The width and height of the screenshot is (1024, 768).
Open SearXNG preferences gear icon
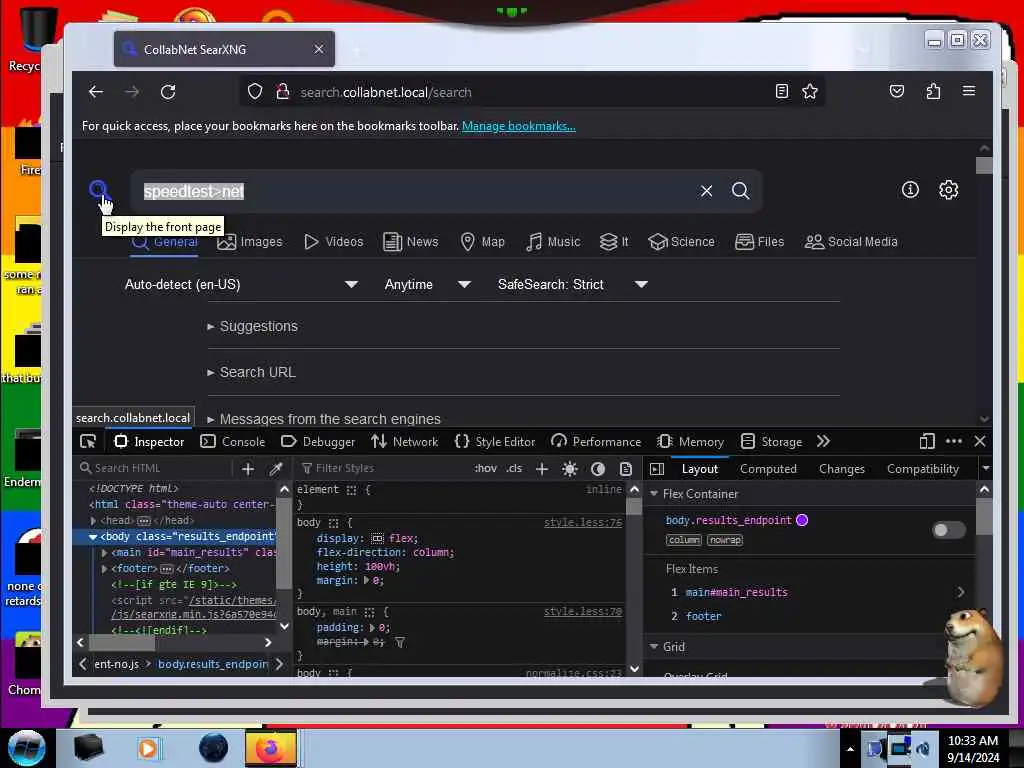coord(948,190)
